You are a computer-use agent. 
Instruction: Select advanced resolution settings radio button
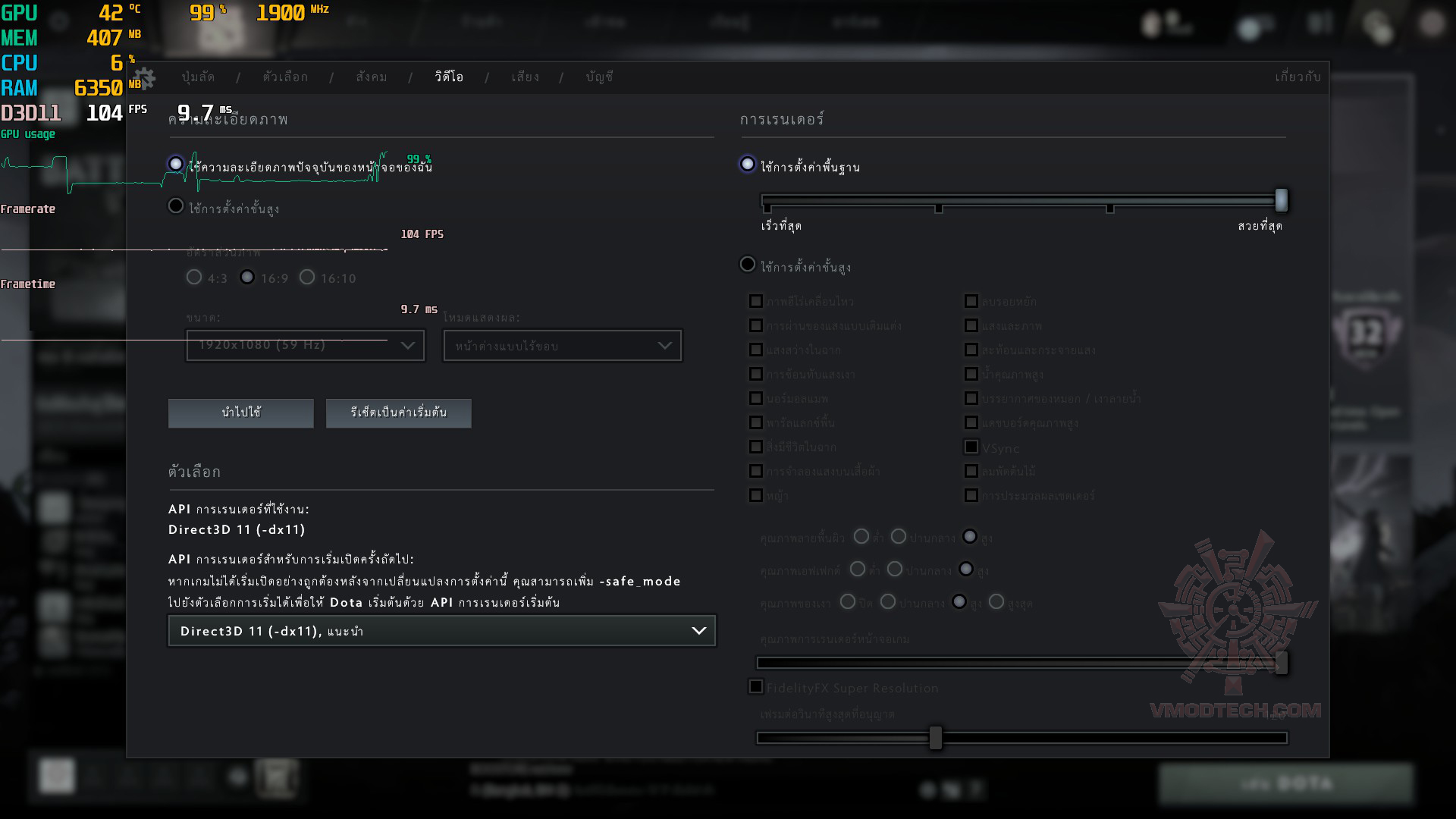coord(176,206)
